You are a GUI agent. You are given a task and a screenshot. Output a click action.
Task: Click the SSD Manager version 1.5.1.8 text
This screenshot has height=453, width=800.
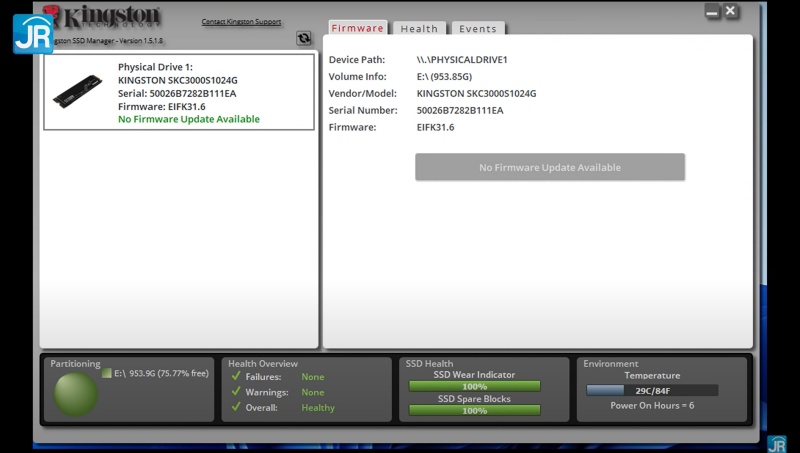coord(108,40)
